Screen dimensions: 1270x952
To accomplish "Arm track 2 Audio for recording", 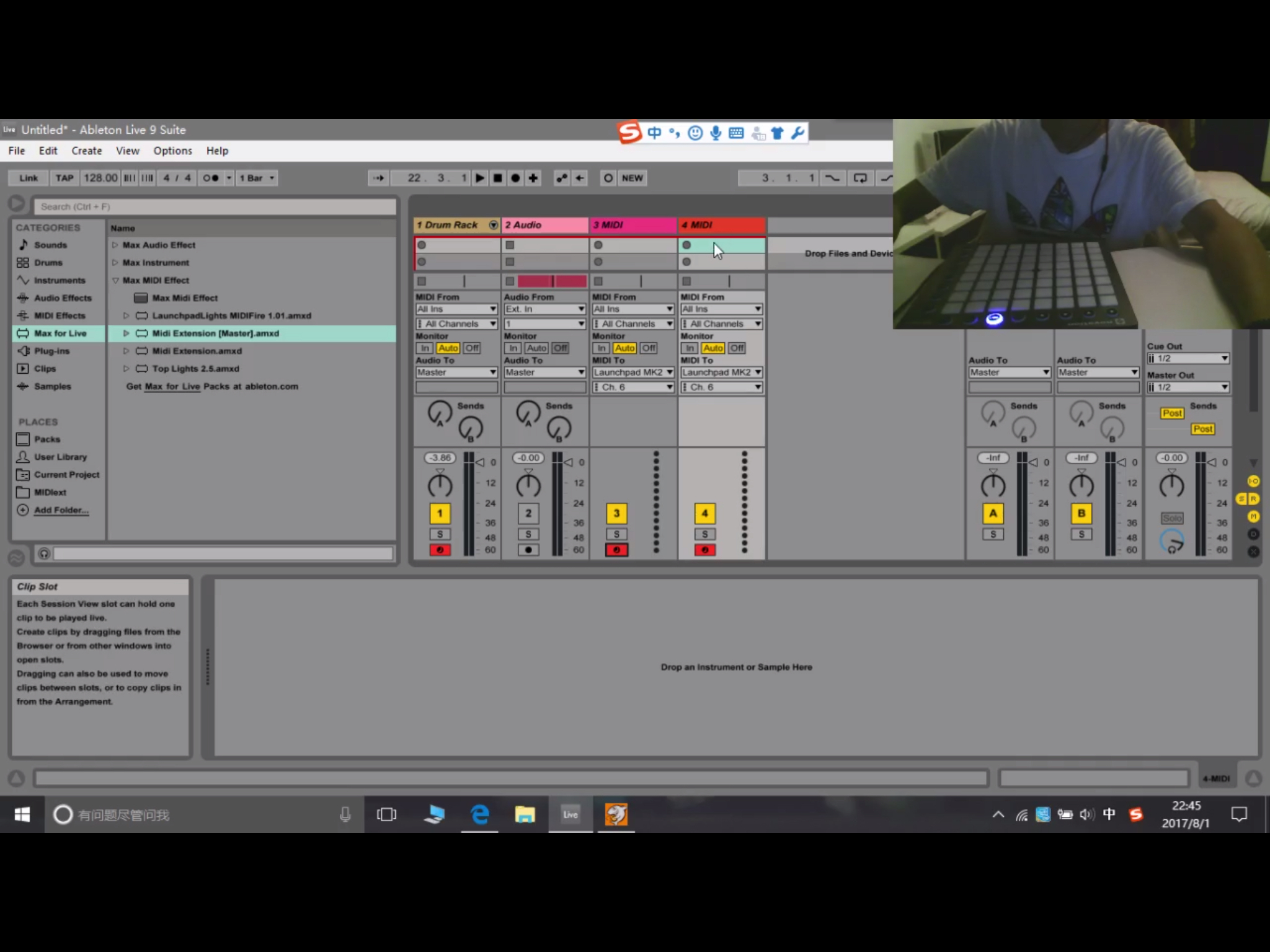I will 528,550.
